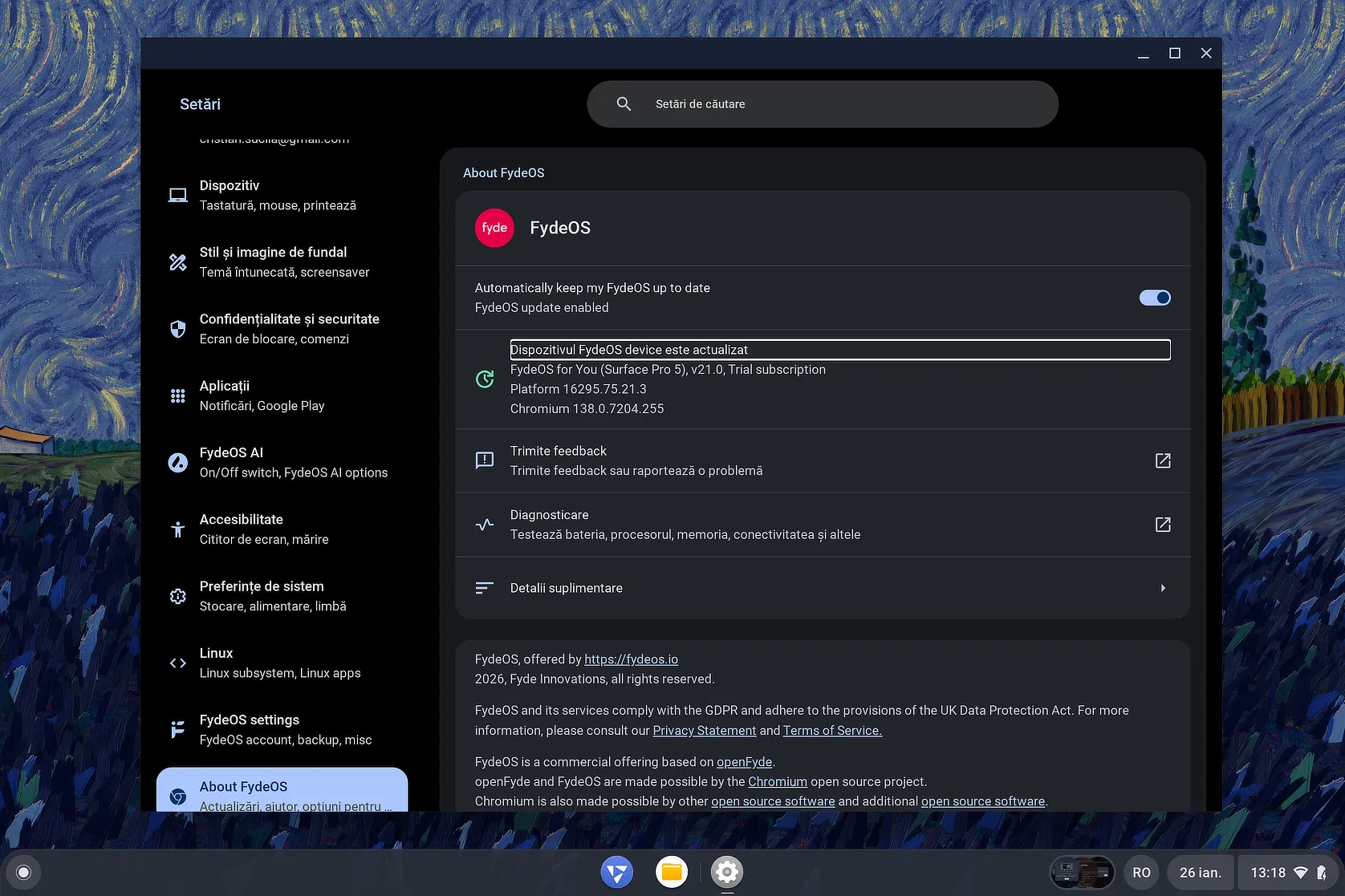The width and height of the screenshot is (1345, 896).
Task: Open the Privacy Statement link
Action: pyautogui.click(x=704, y=731)
